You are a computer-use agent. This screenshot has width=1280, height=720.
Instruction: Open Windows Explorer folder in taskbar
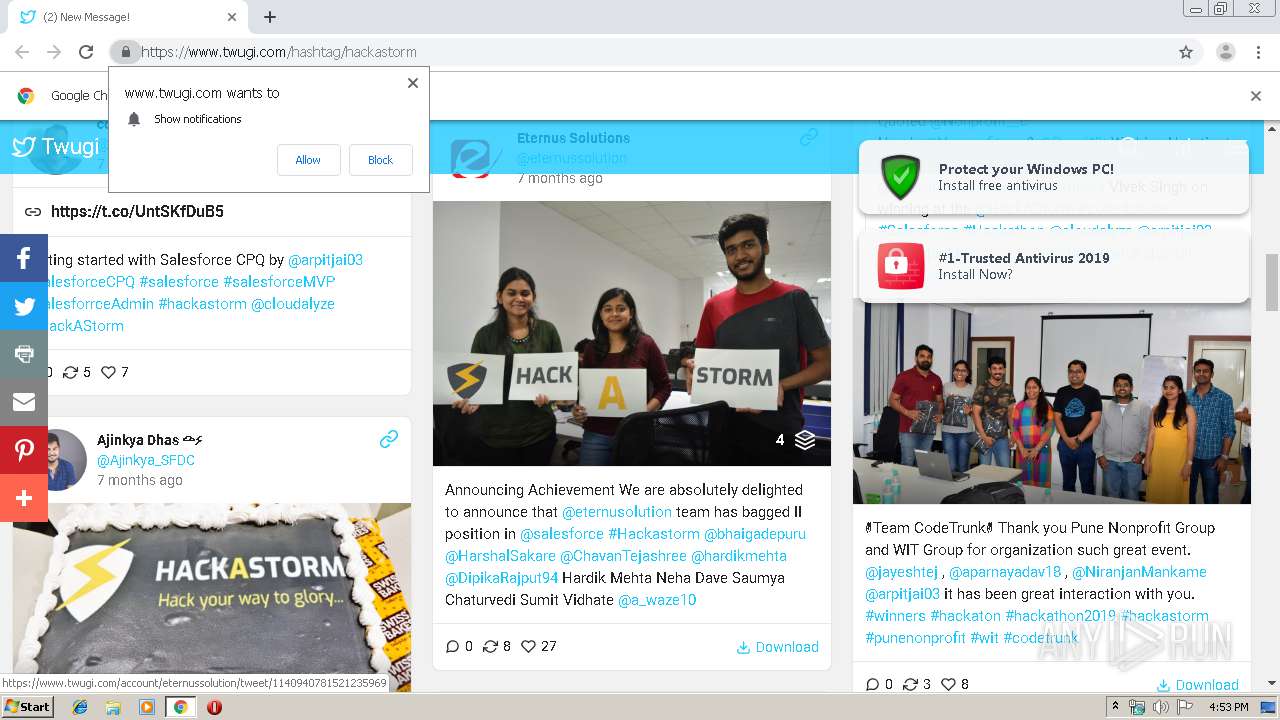(113, 707)
